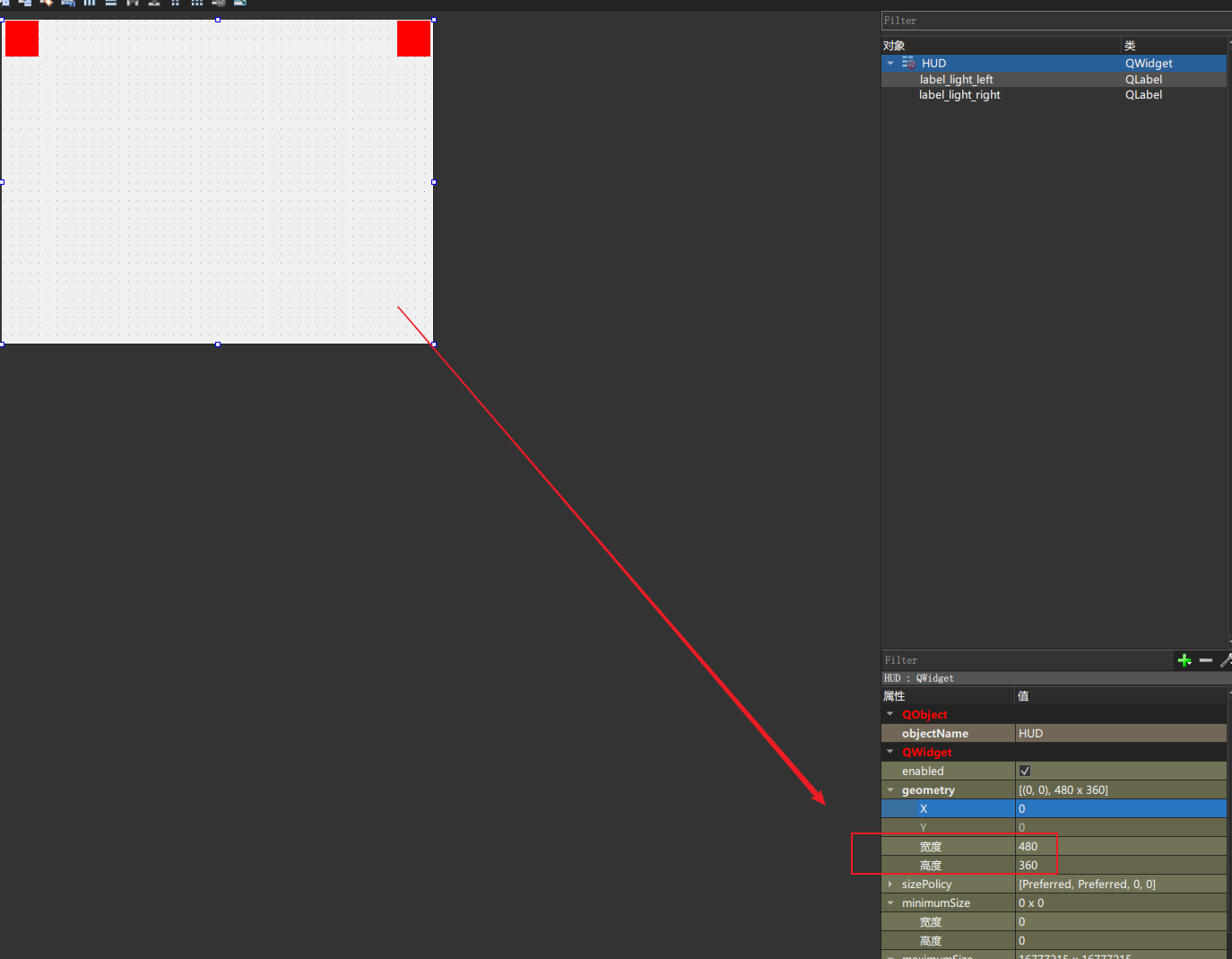The height and width of the screenshot is (959, 1232).
Task: Click the objectName property label
Action: pos(934,733)
